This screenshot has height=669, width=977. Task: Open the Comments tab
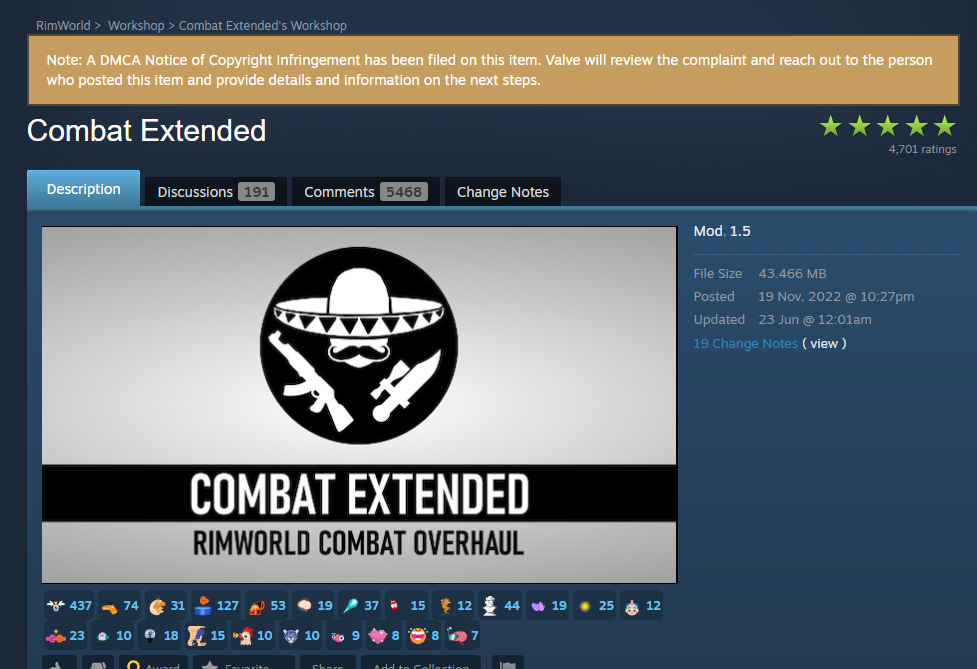point(366,192)
